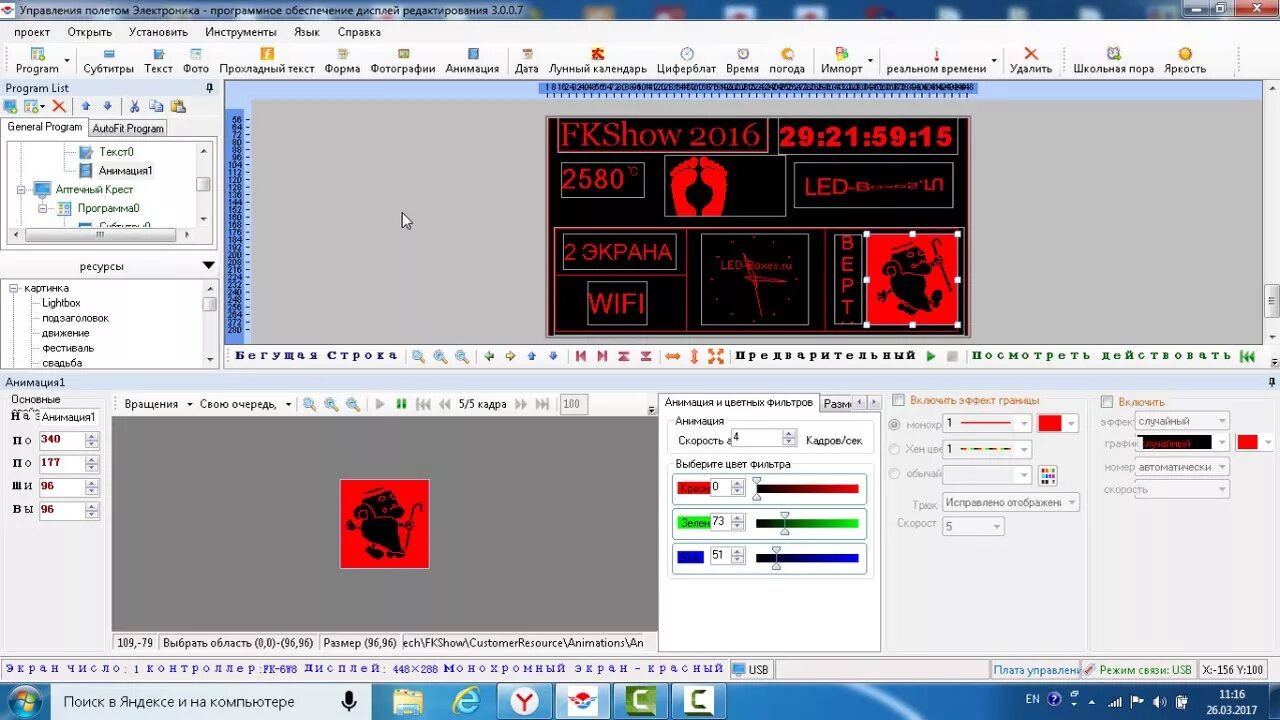Click the Бегущая строка button
This screenshot has width=1280, height=720.
tap(316, 356)
